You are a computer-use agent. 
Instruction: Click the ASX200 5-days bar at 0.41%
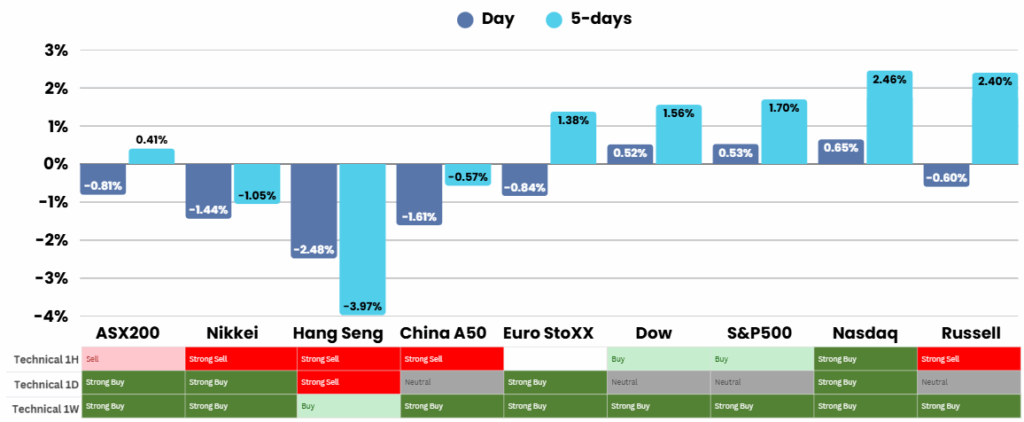[151, 156]
